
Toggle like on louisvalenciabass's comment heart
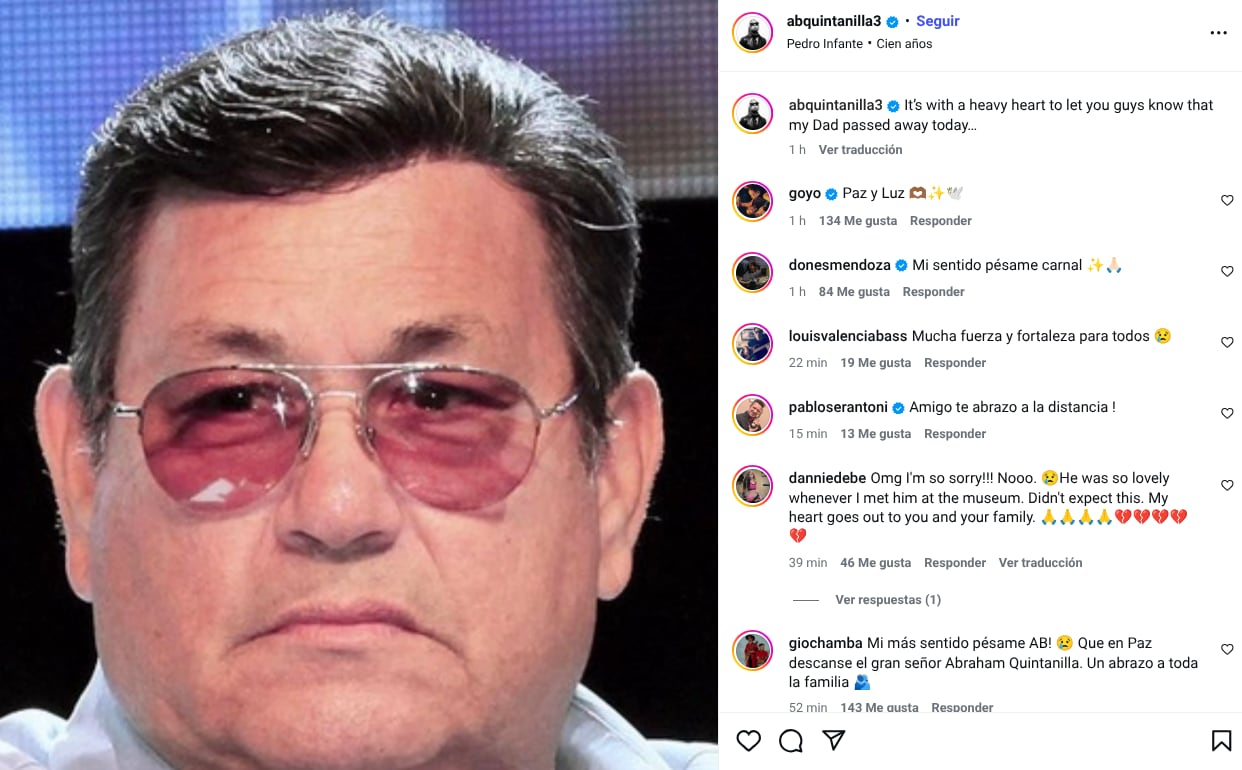click(1227, 342)
